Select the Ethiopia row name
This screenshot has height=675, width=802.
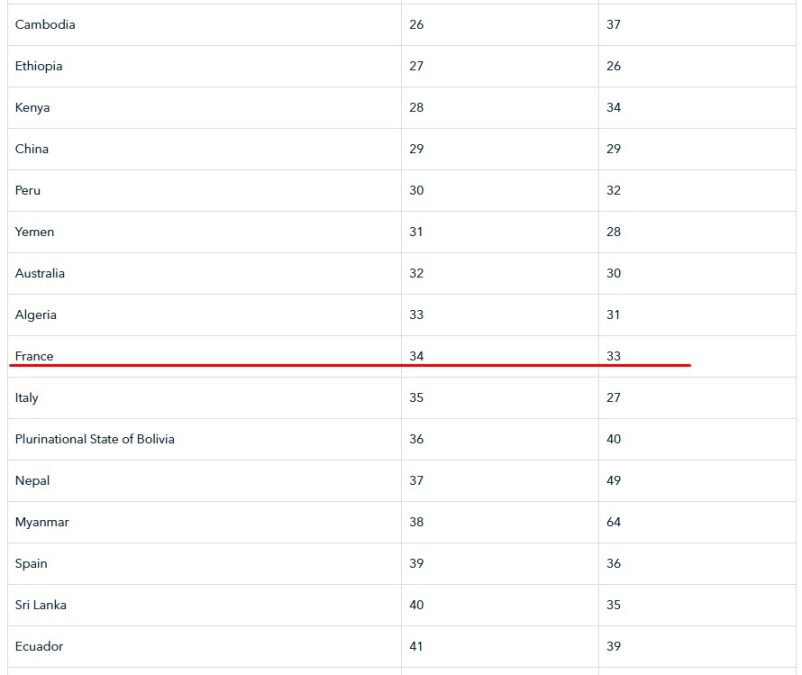[x=39, y=66]
